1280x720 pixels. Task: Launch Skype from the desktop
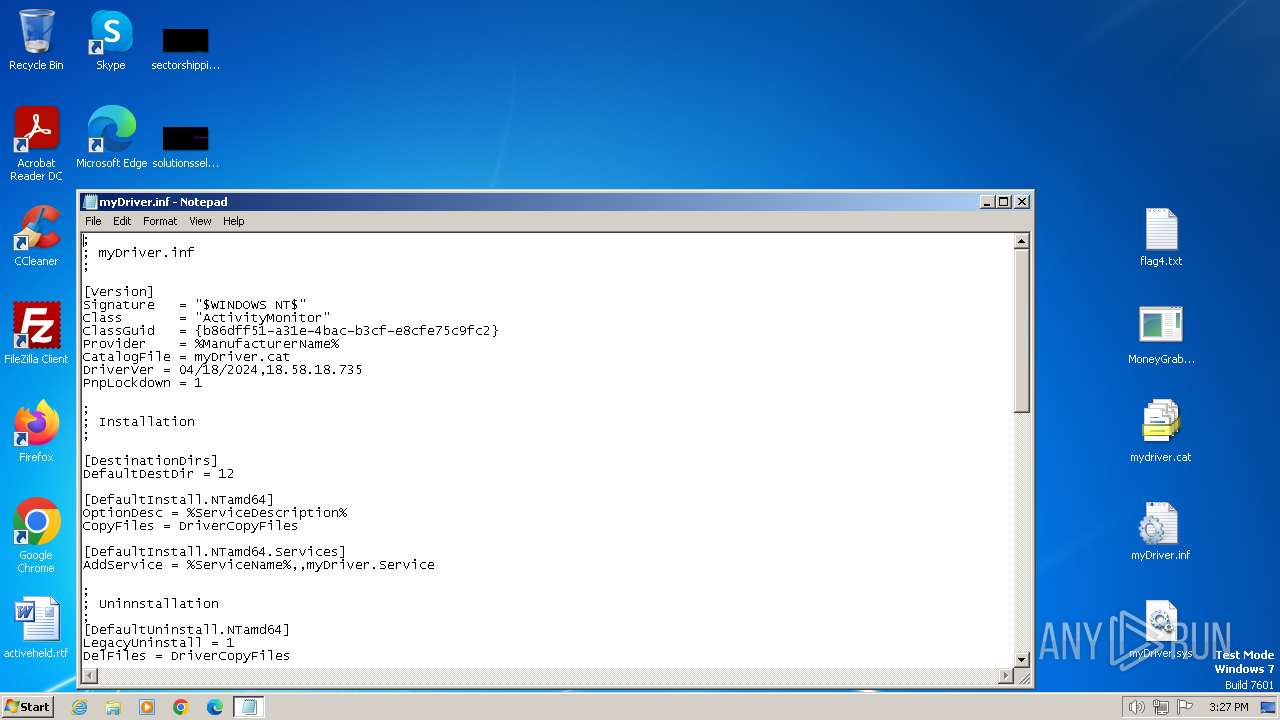coord(111,40)
